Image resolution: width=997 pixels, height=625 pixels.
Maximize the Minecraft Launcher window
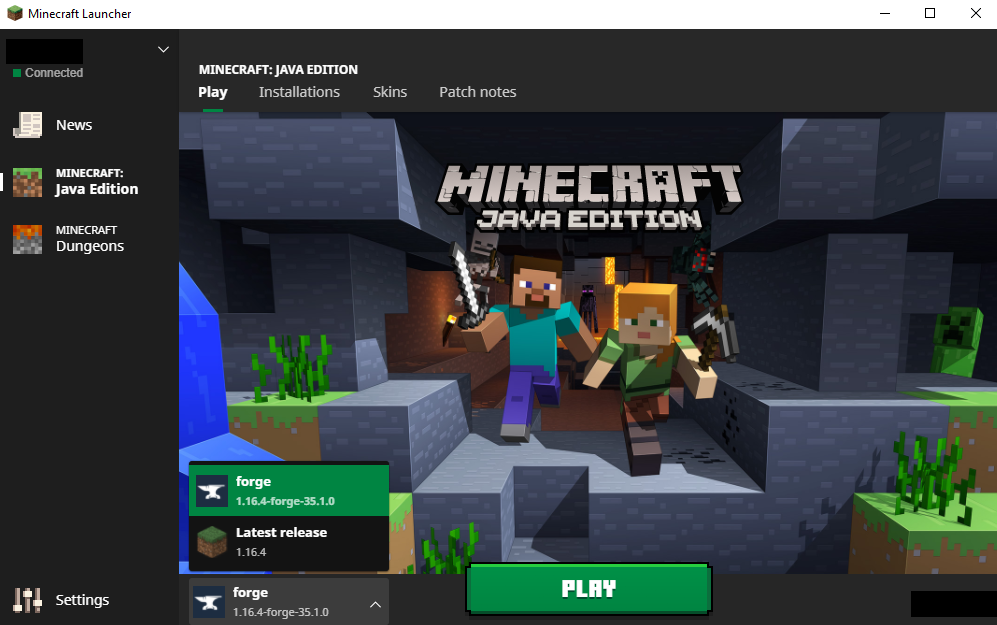click(x=930, y=13)
